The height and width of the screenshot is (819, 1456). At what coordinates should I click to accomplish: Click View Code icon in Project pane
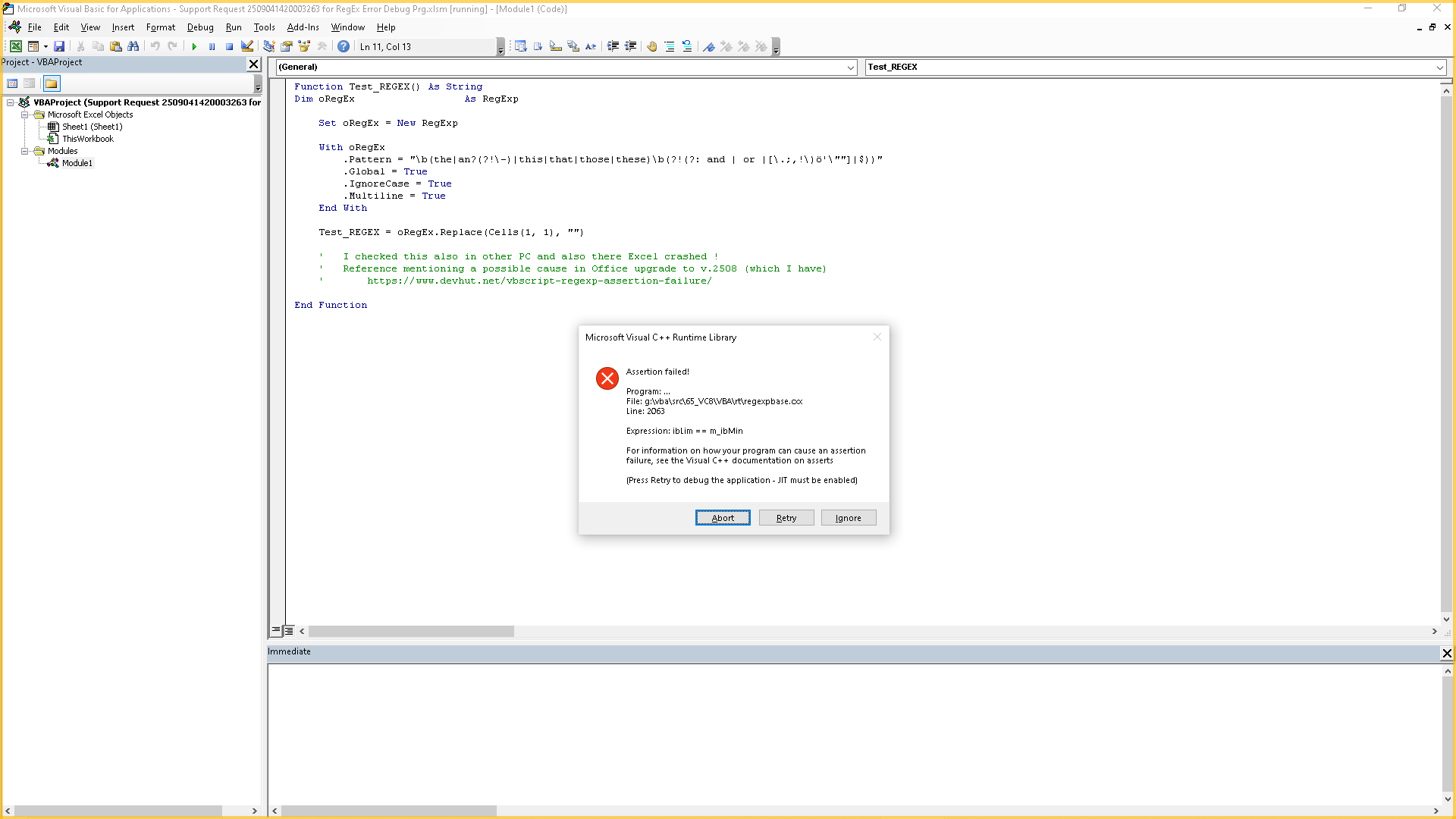pyautogui.click(x=12, y=83)
